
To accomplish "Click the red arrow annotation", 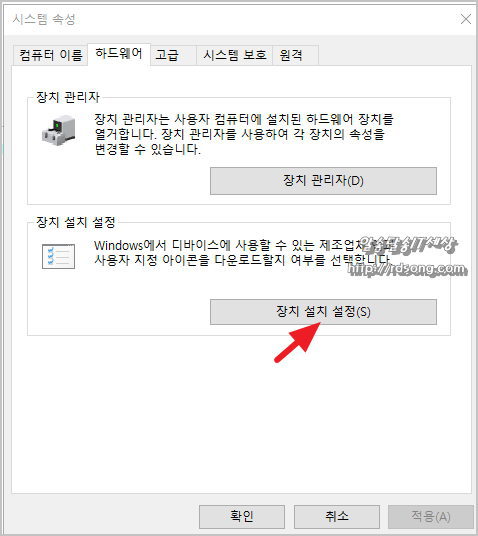I will (297, 342).
